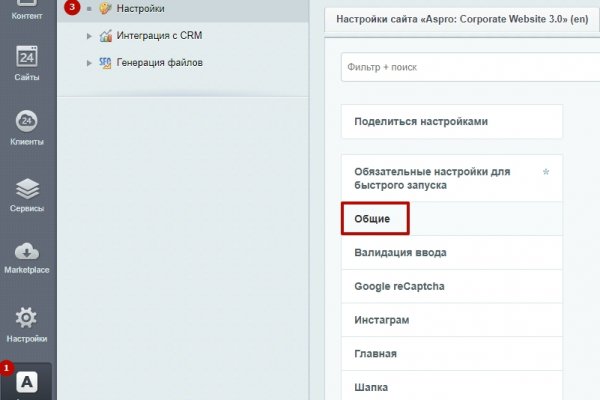Select the Aspro "A" sidebar icon
This screenshot has height=400, width=600.
(28, 382)
